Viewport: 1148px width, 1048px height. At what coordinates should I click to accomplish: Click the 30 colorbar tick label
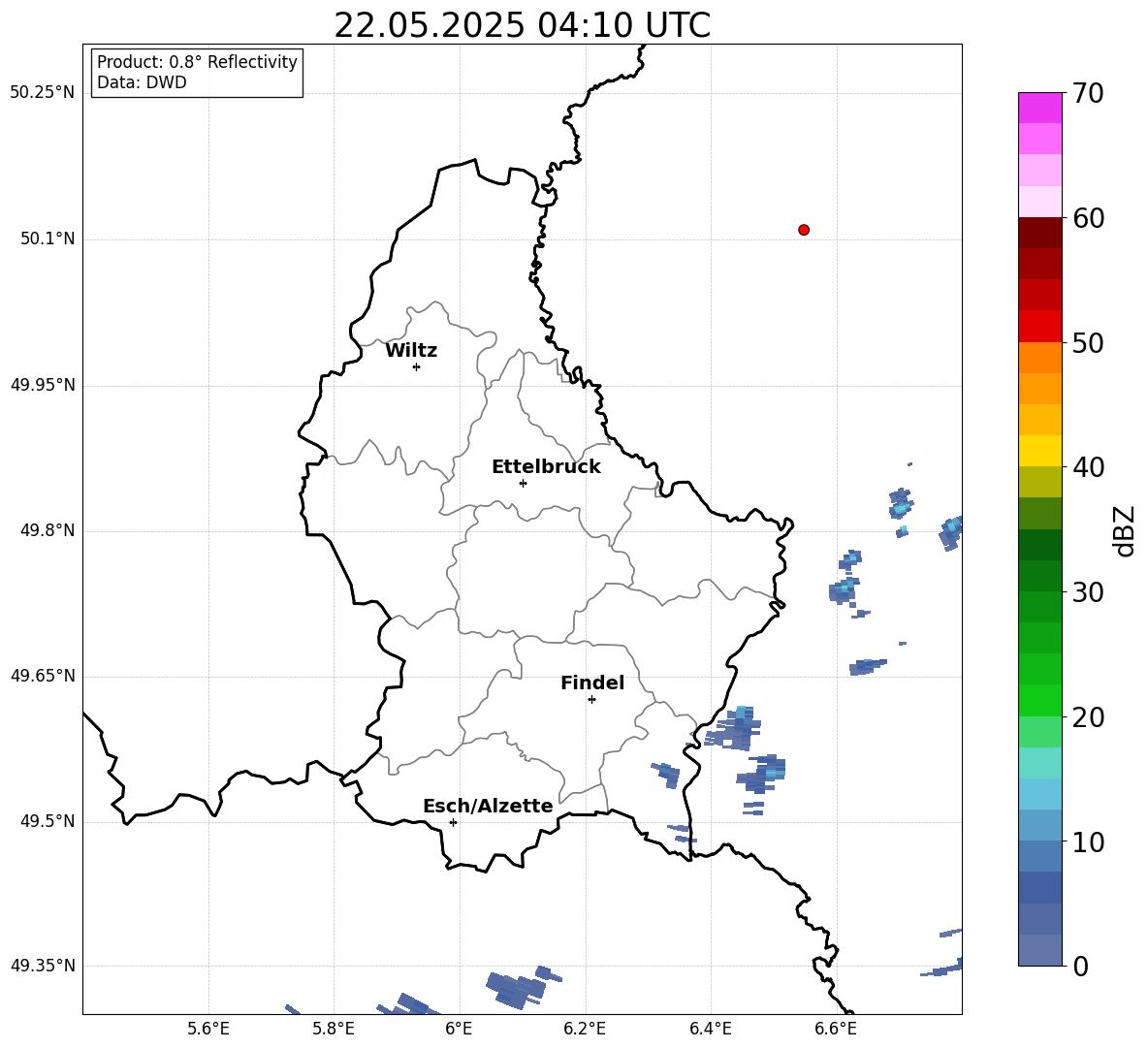tap(1088, 592)
